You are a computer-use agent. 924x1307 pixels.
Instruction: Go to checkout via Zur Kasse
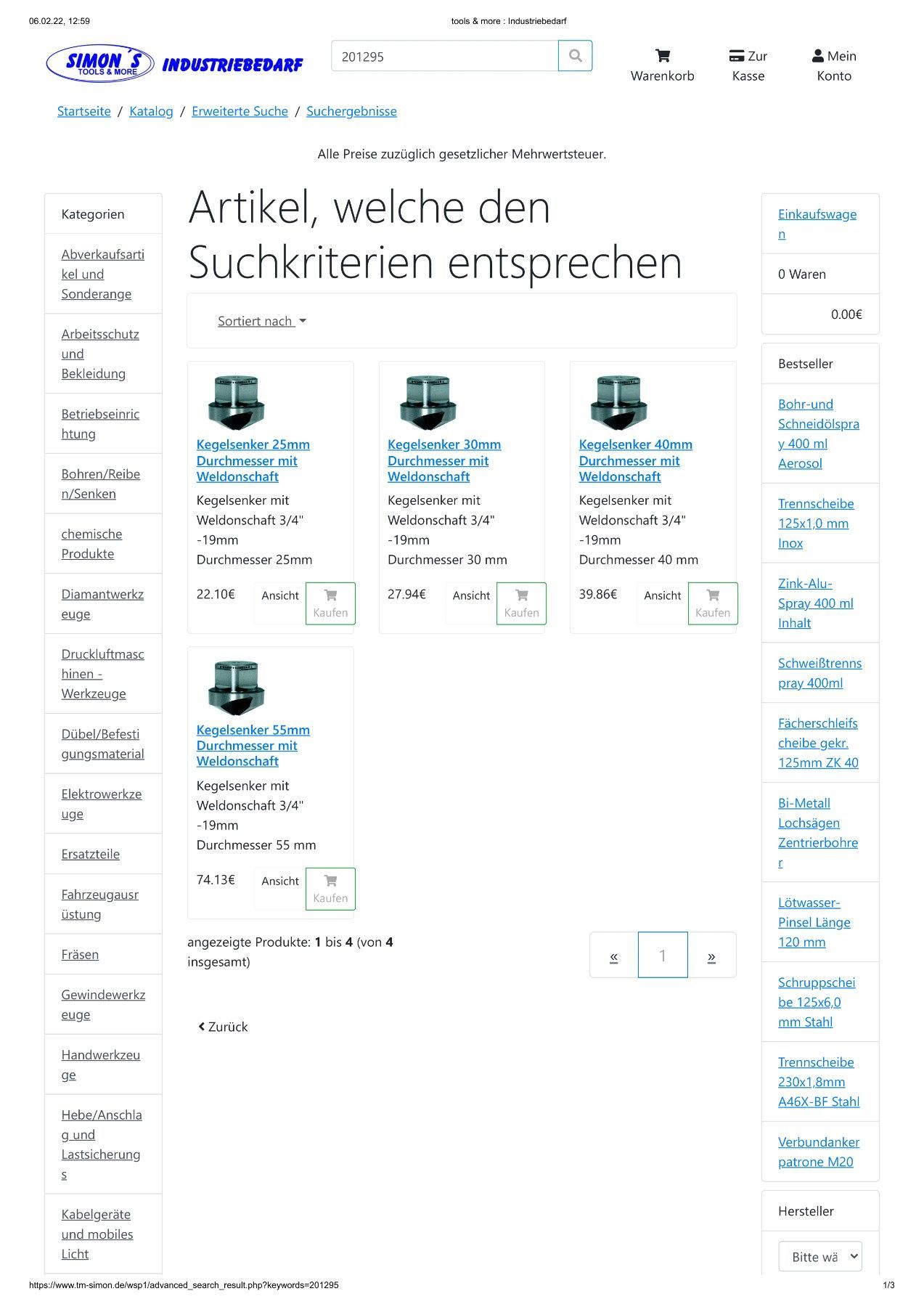(x=748, y=65)
